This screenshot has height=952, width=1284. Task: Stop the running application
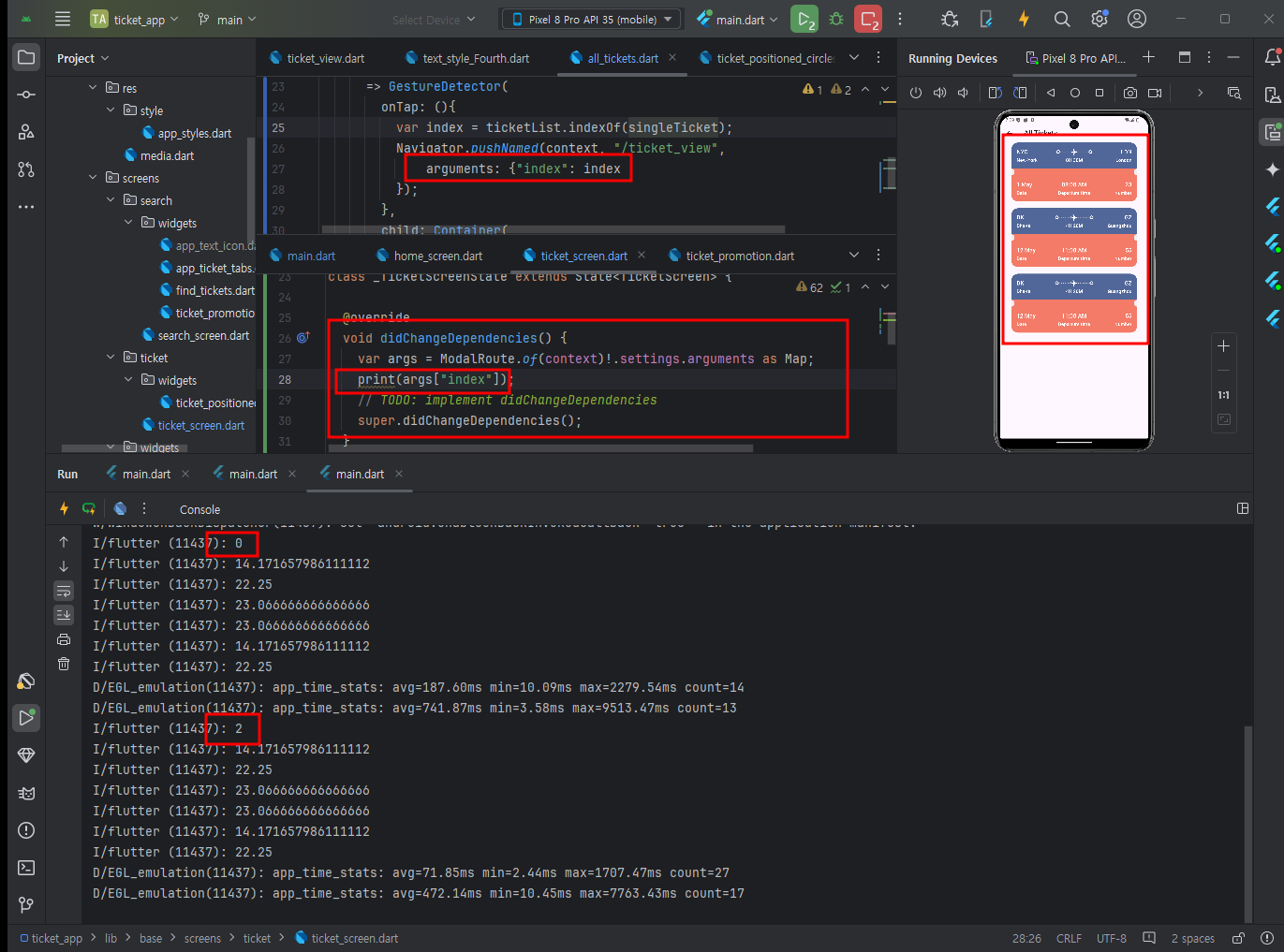tap(869, 19)
